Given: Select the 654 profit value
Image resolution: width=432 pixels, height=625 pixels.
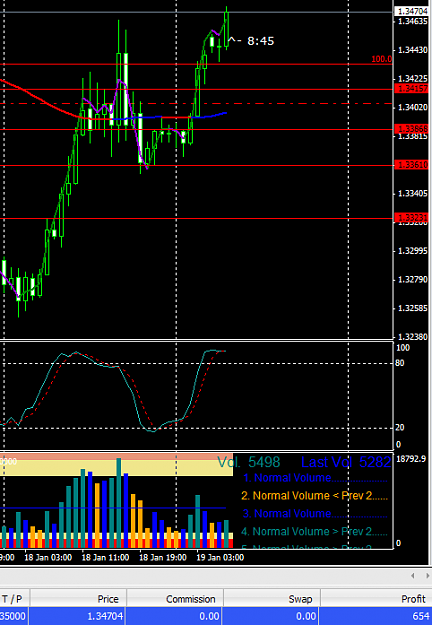Looking at the screenshot, I should click(421, 617).
